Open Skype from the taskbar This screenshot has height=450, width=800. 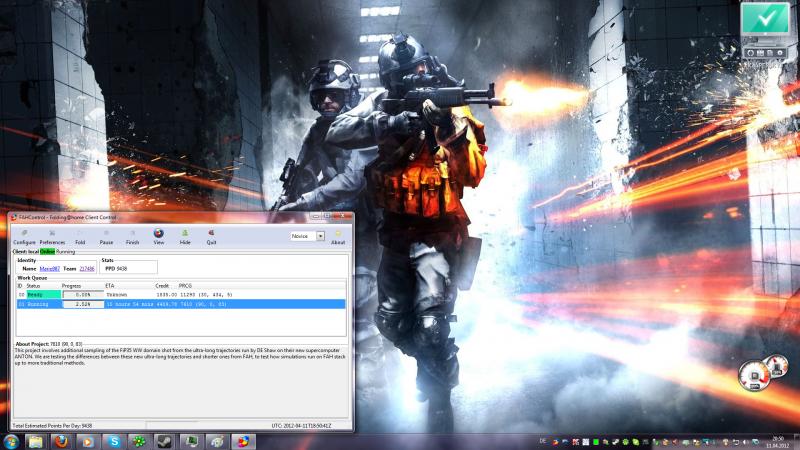(114, 441)
